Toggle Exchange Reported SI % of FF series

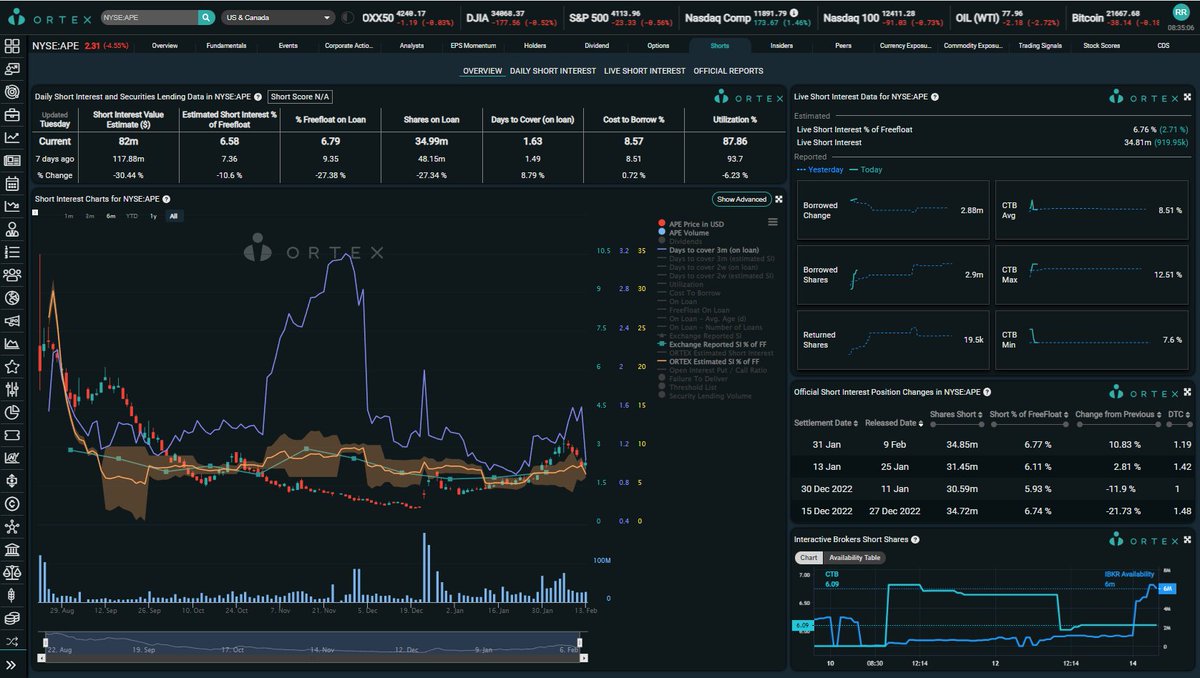tap(714, 344)
